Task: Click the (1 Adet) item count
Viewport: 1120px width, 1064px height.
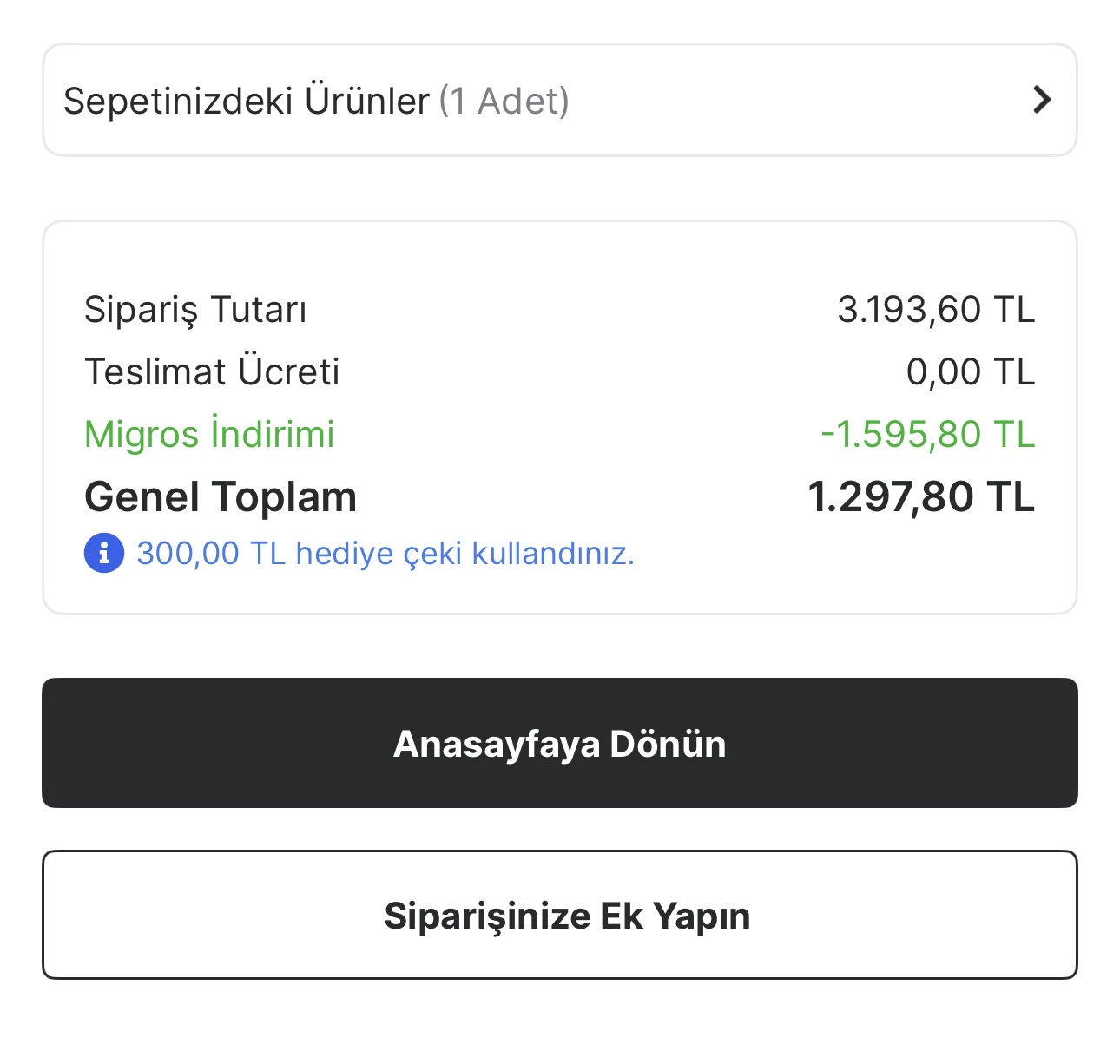Action: tap(504, 101)
